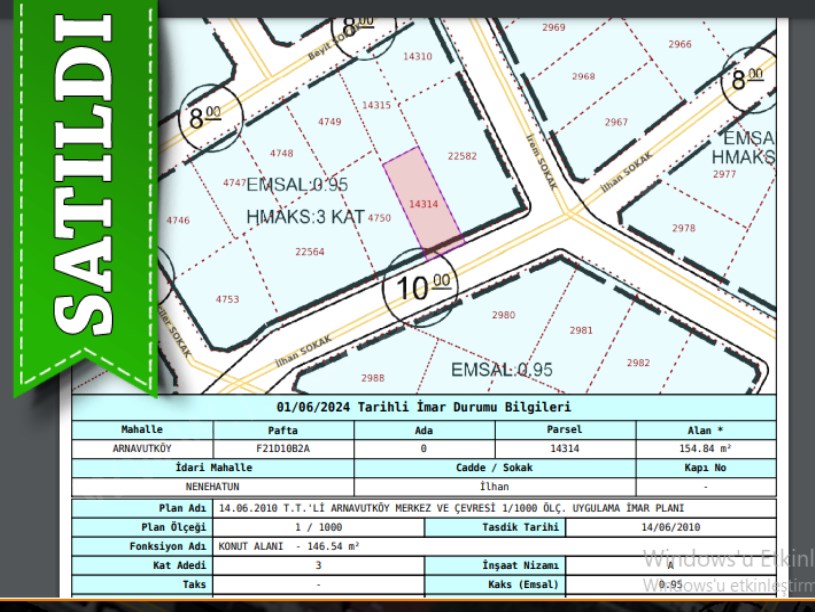Image resolution: width=815 pixels, height=612 pixels.
Task: Select the 14/06/2010 Tasdik Tarihi value
Action: pyautogui.click(x=670, y=527)
